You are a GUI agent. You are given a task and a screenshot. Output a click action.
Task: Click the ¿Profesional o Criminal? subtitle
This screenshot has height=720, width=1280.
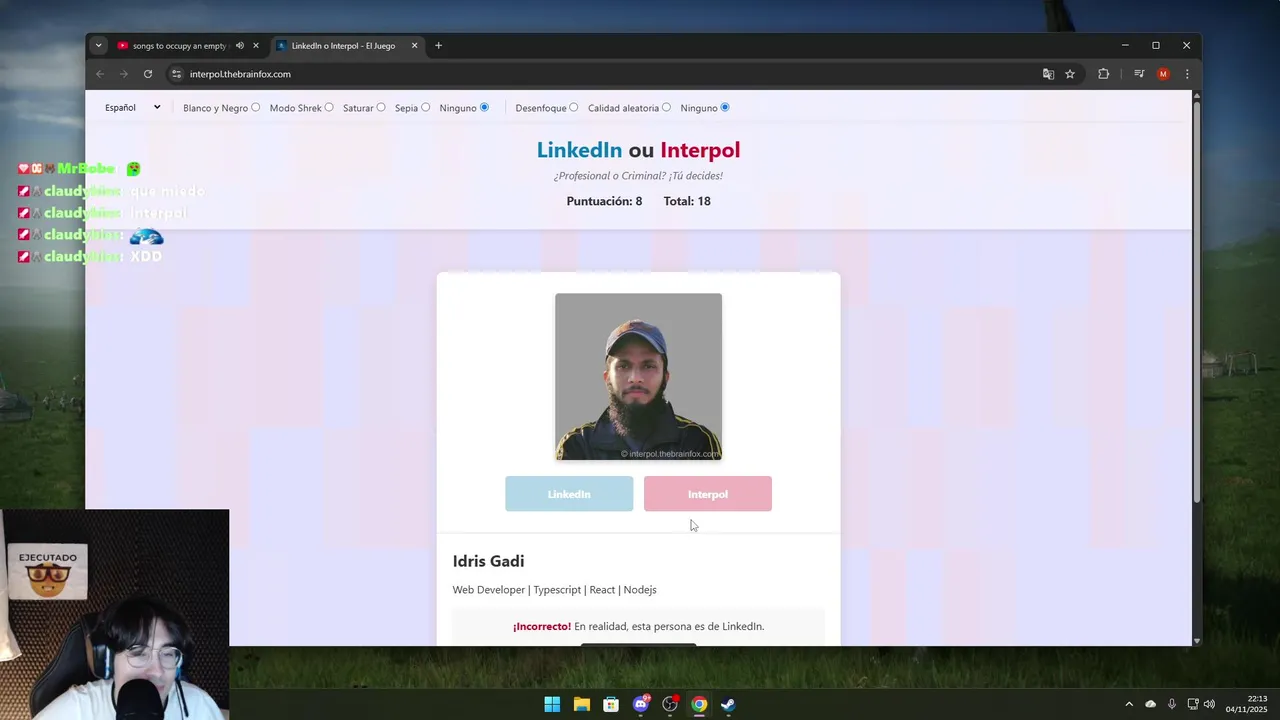pos(638,176)
